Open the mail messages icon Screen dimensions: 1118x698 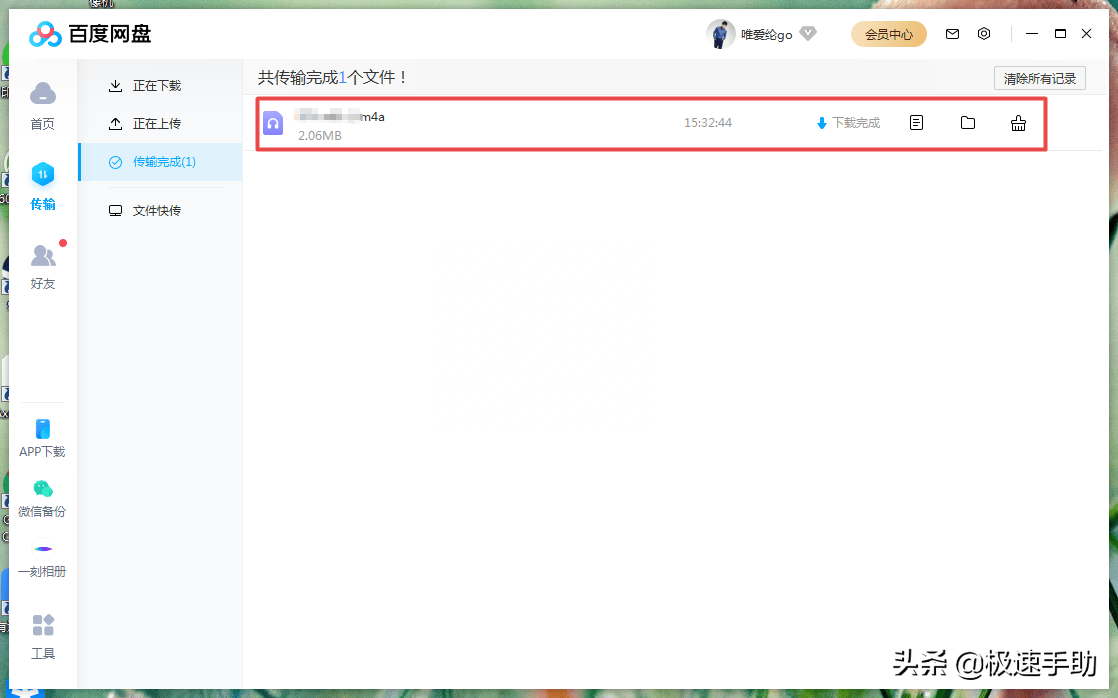(x=952, y=34)
